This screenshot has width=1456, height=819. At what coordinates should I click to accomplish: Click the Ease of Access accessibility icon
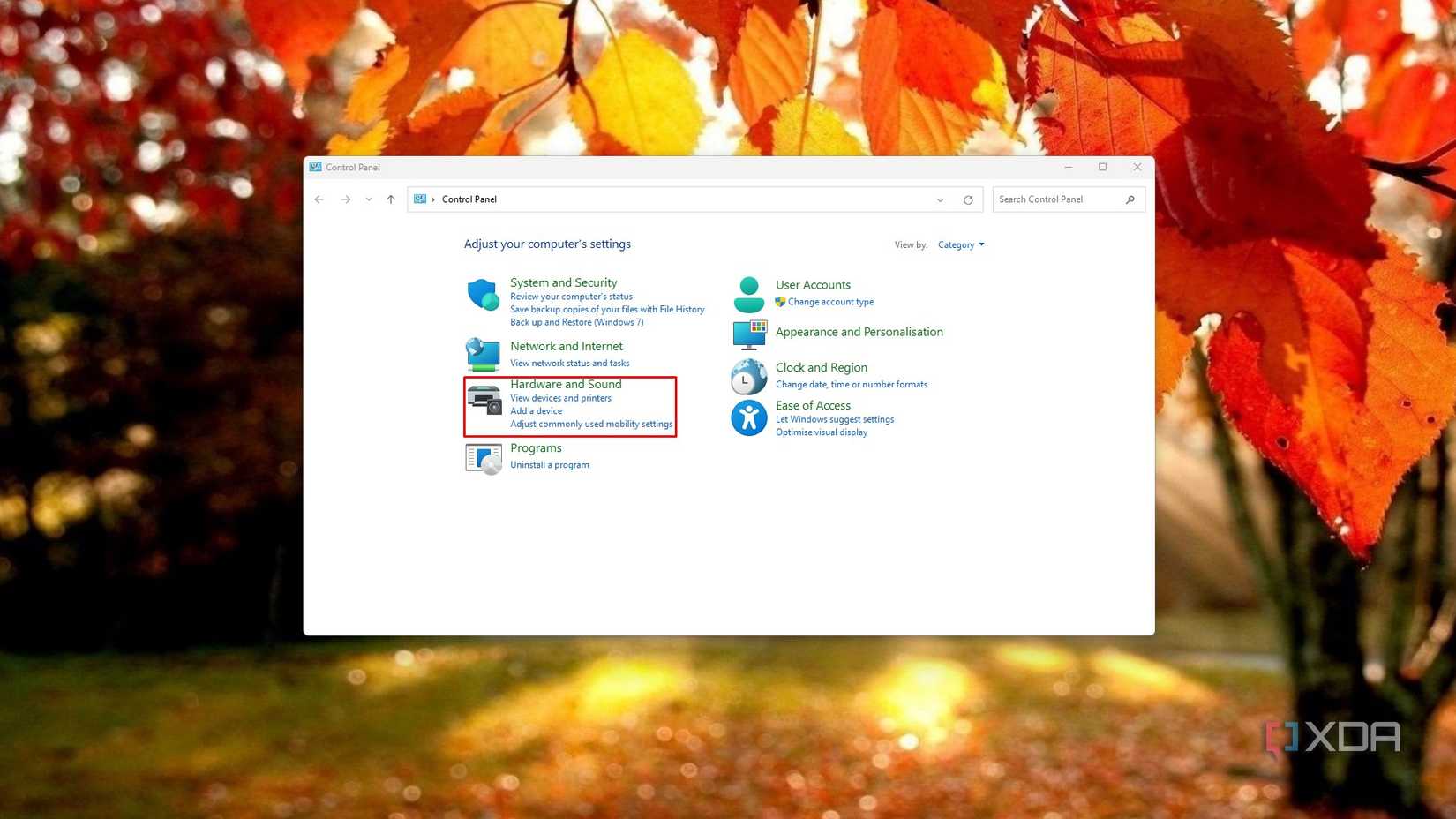pos(748,417)
